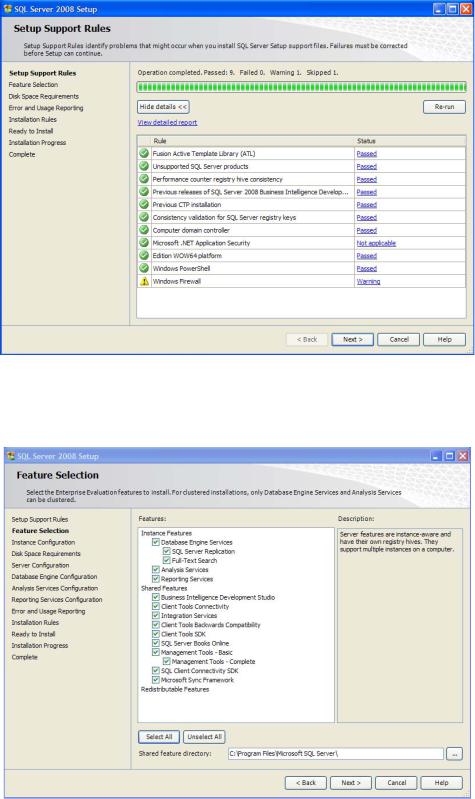
Task: Click Next in Feature Selection window
Action: pos(351,782)
